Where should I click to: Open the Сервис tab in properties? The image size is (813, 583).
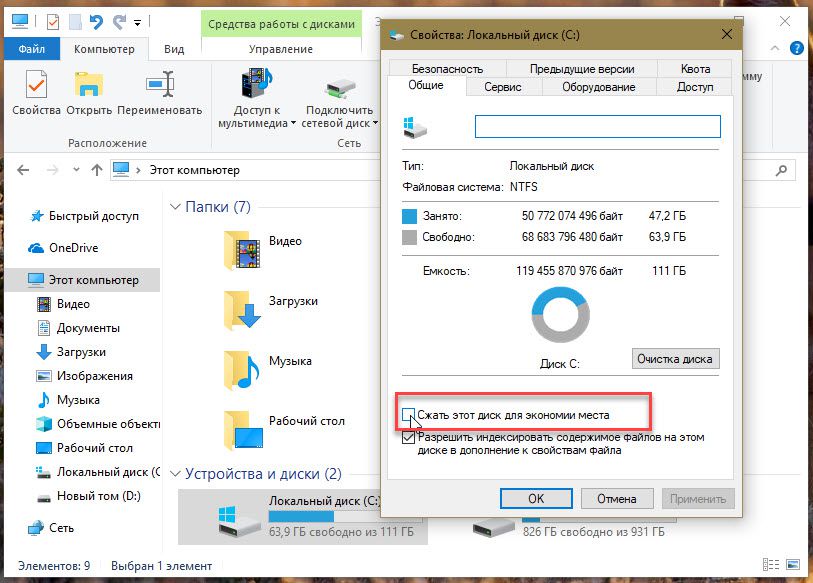(503, 87)
